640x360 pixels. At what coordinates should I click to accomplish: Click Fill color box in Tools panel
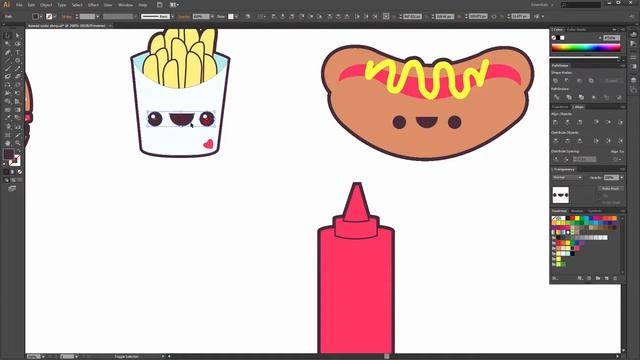click(9, 154)
